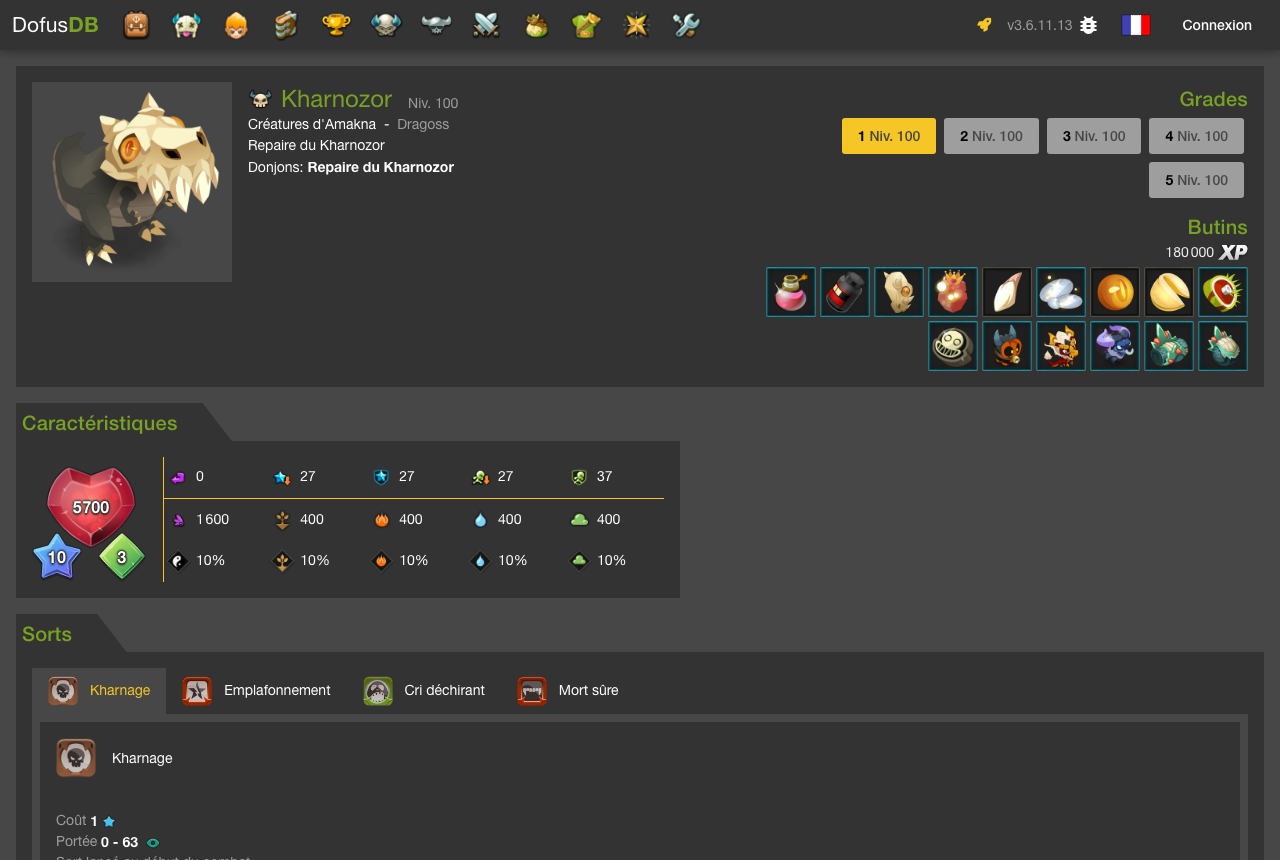This screenshot has width=1280, height=860.
Task: Open the green spiked log loot item
Action: 1169,346
